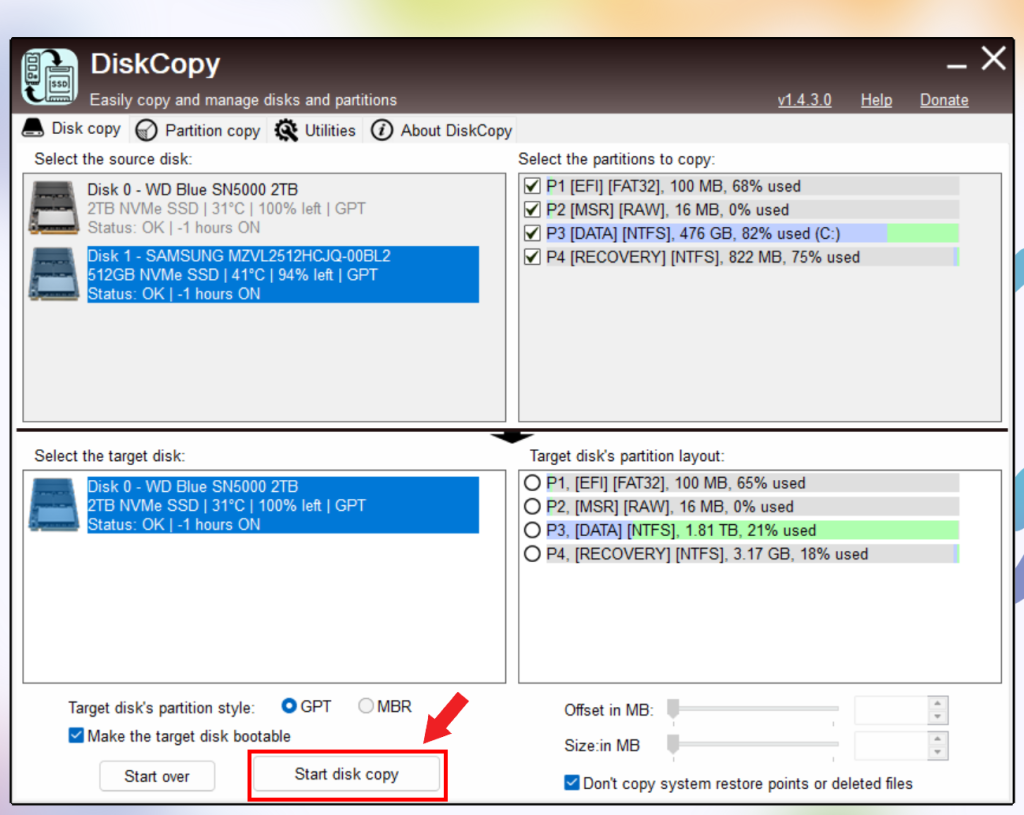Click the pie icon on Partition copy tab
Viewport: 1024px width, 815px height.
(x=146, y=131)
